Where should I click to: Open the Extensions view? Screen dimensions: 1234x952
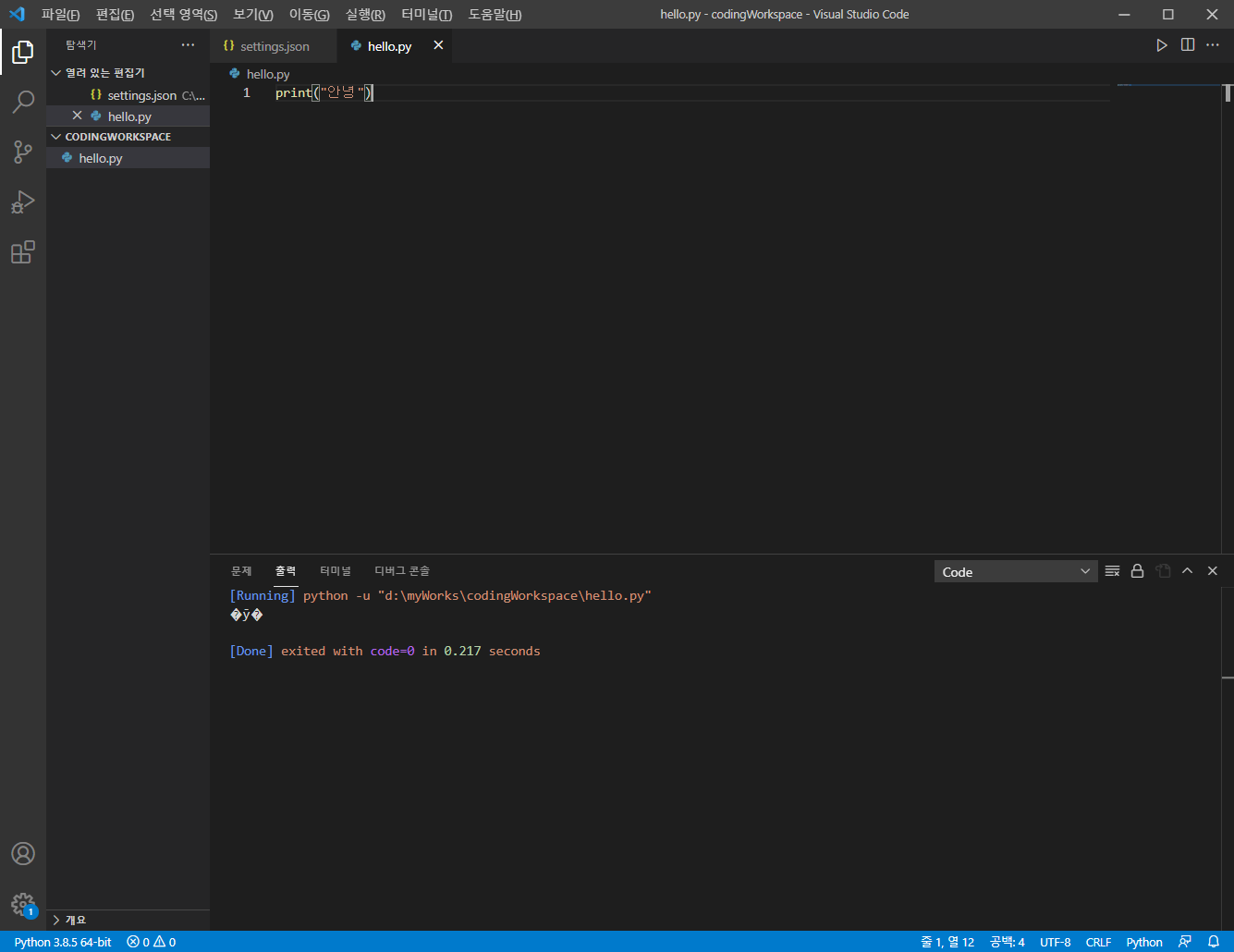pos(23,251)
